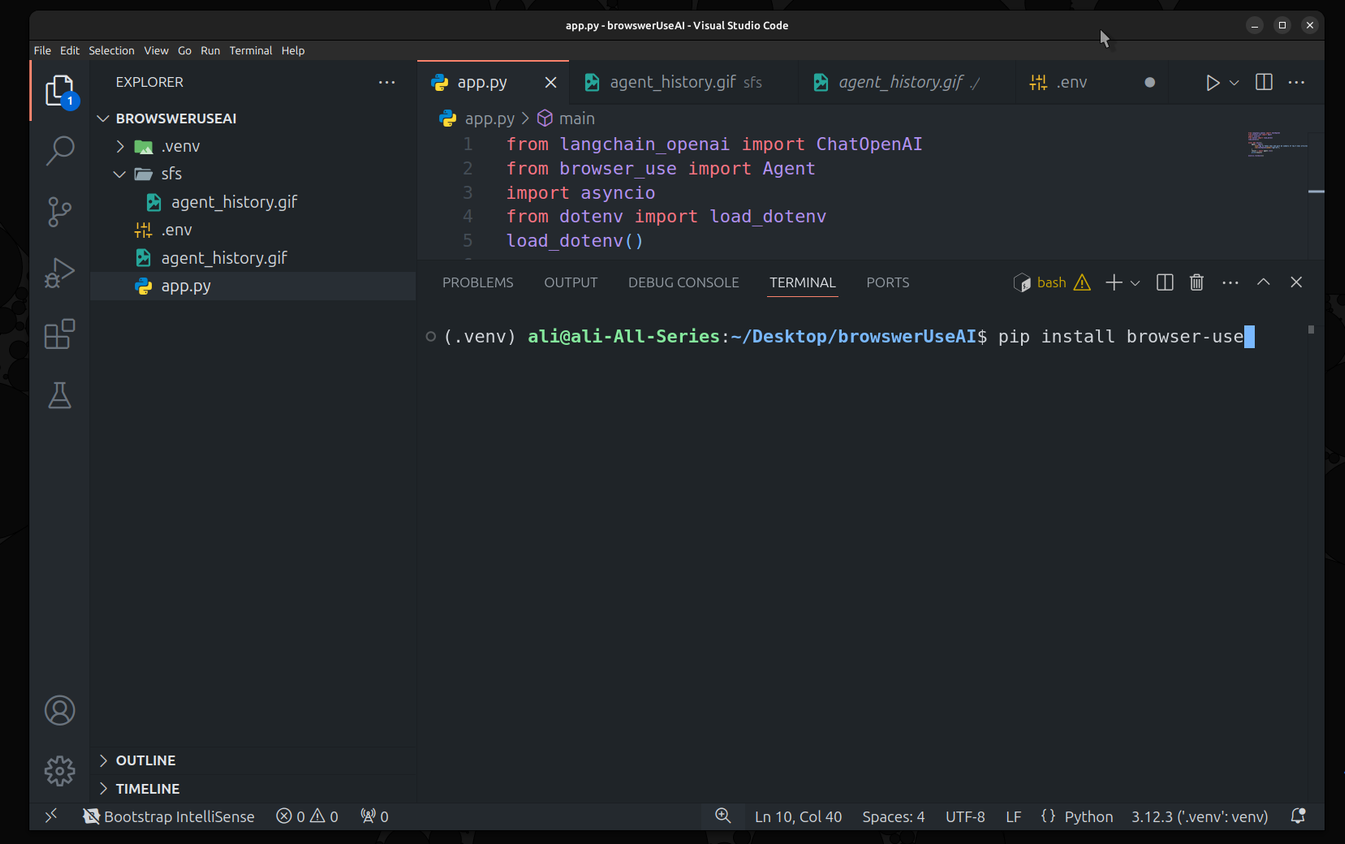Click UTF-8 encoding in status bar
The image size is (1345, 844).
965,816
